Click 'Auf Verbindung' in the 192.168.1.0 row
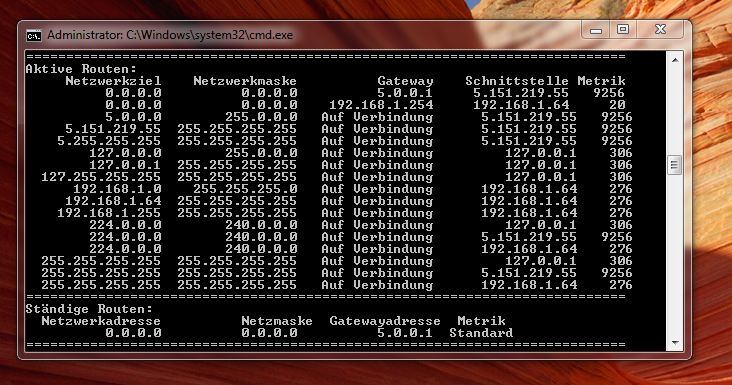Image resolution: width=732 pixels, height=385 pixels. [x=377, y=189]
